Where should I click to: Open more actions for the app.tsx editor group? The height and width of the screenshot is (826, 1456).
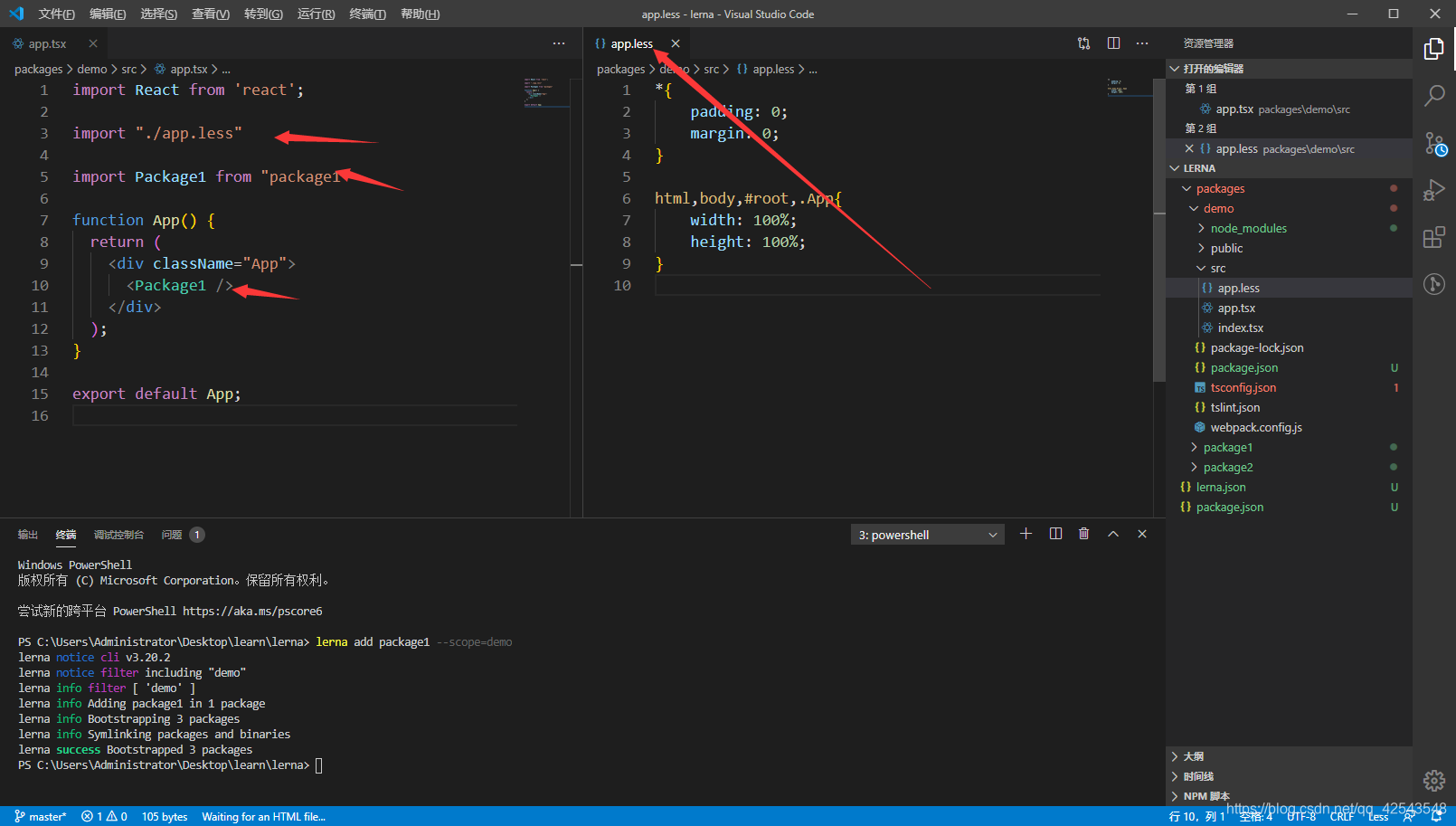click(x=559, y=43)
